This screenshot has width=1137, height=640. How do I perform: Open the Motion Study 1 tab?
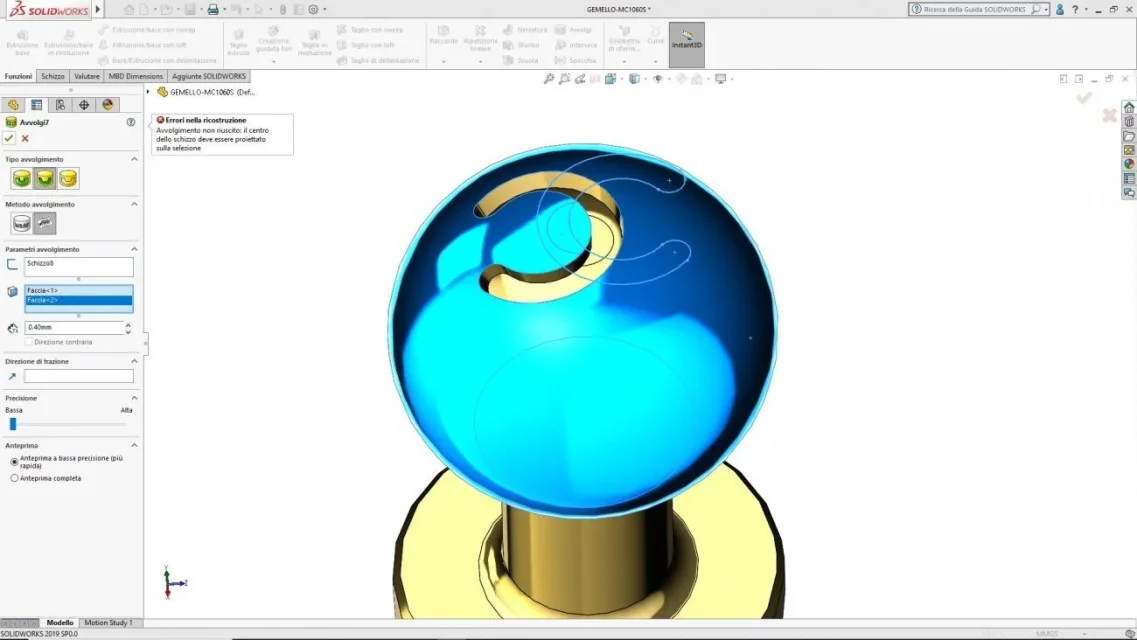pyautogui.click(x=109, y=623)
